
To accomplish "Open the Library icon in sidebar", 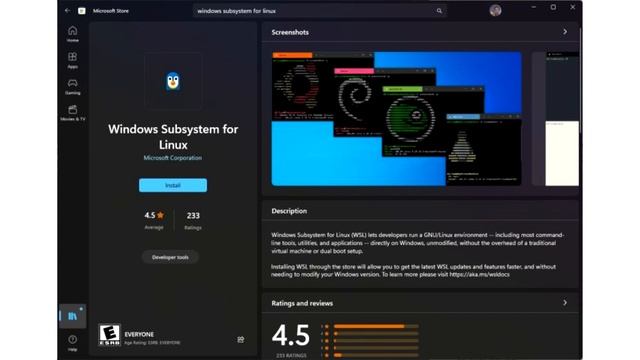I will [x=73, y=316].
